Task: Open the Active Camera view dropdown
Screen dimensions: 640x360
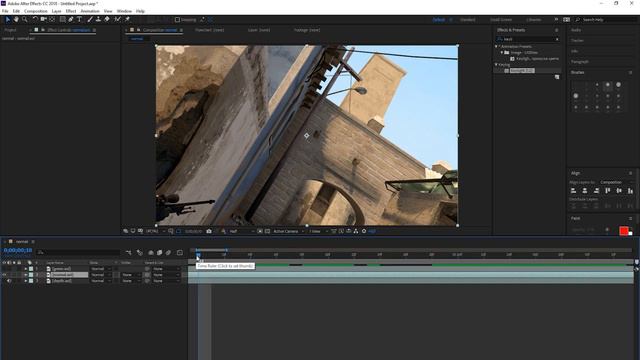Action: [x=289, y=231]
